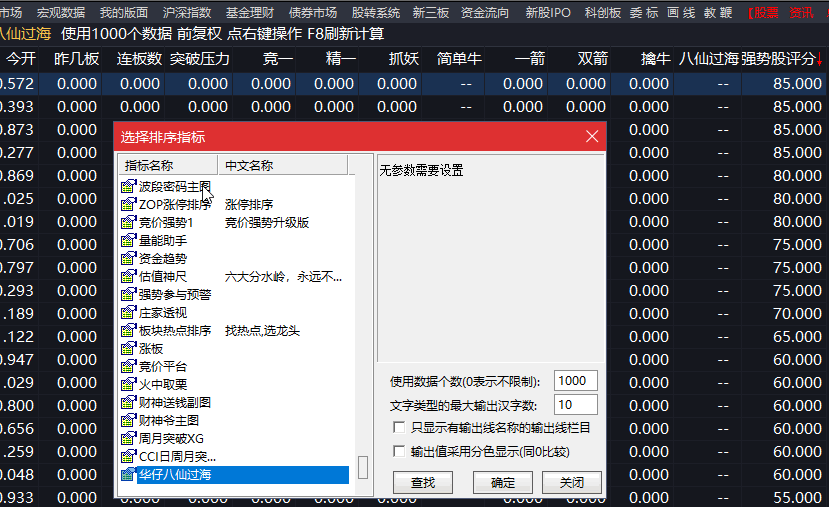Click the 昨几板 column header

tap(77, 58)
